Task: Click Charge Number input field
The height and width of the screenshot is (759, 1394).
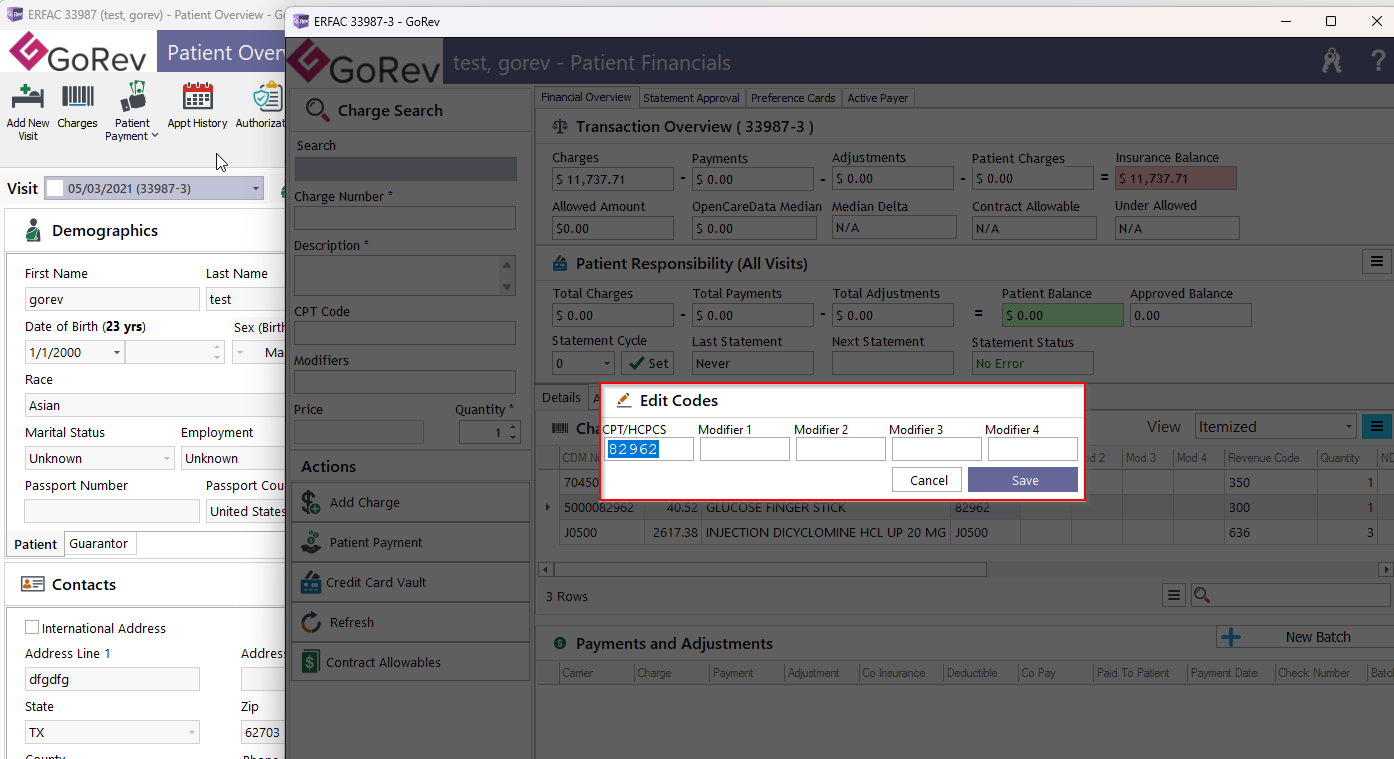Action: (405, 218)
